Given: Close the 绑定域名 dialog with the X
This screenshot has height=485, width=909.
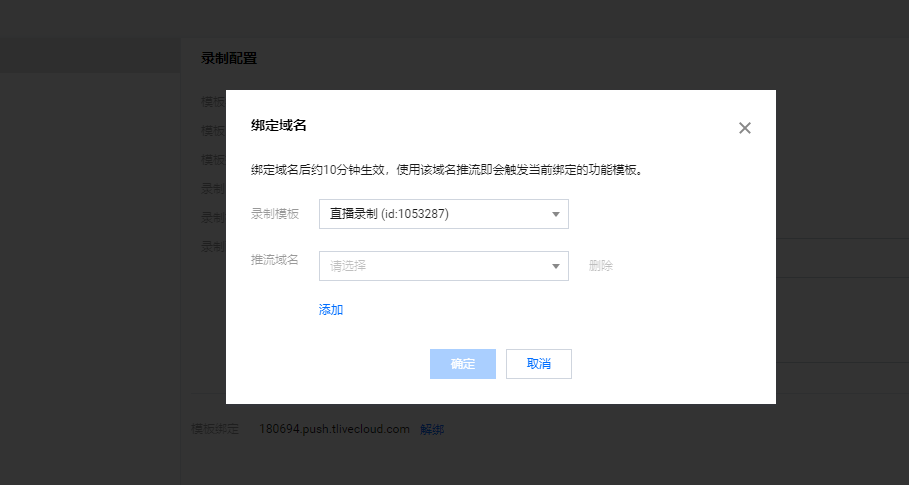Looking at the screenshot, I should (744, 128).
